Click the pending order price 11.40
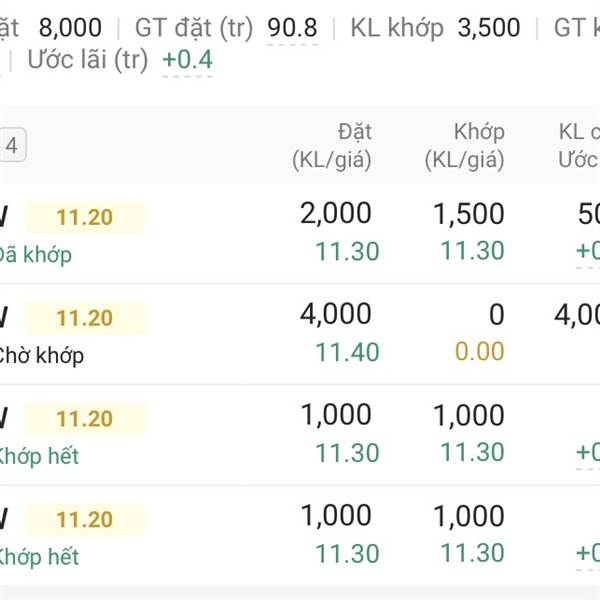 click(x=347, y=352)
